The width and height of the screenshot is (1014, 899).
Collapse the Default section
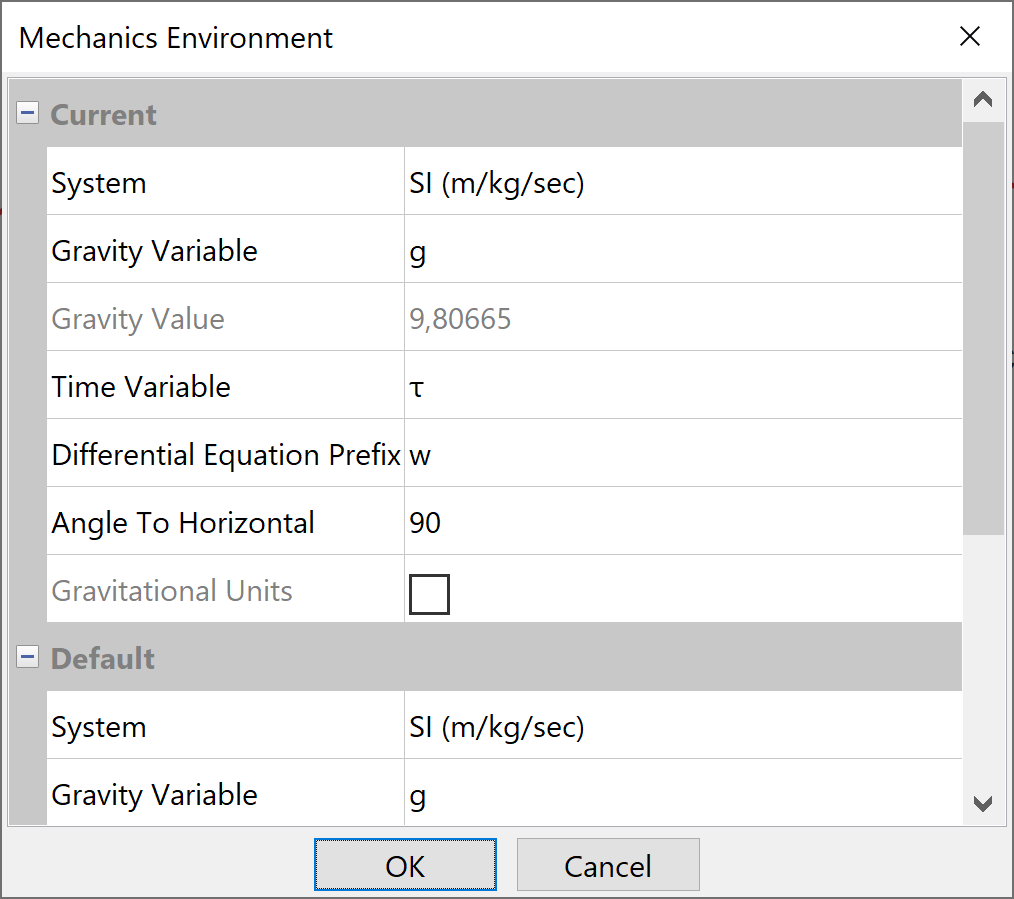point(28,658)
